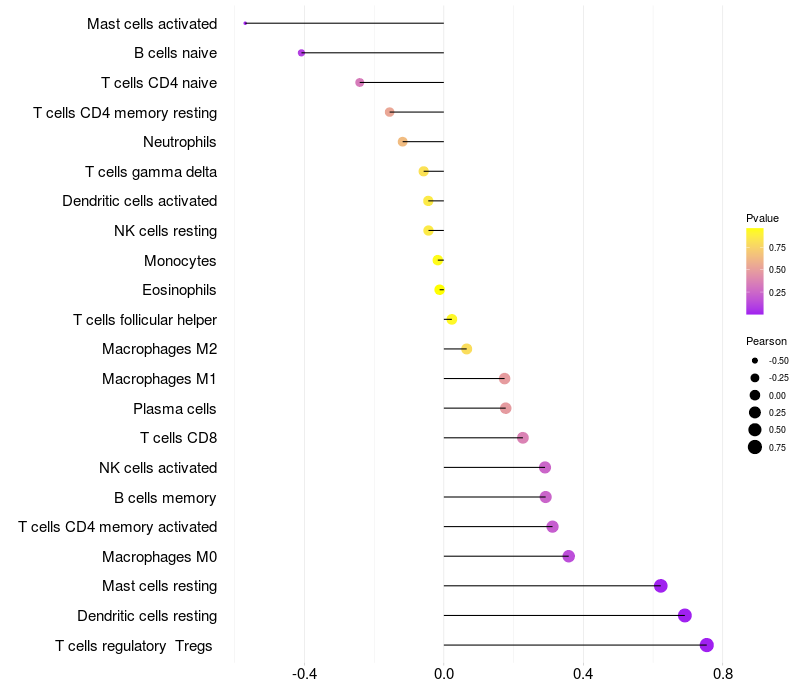The height and width of the screenshot is (700, 800).
Task: Select the B cells naive dot
Action: [302, 53]
